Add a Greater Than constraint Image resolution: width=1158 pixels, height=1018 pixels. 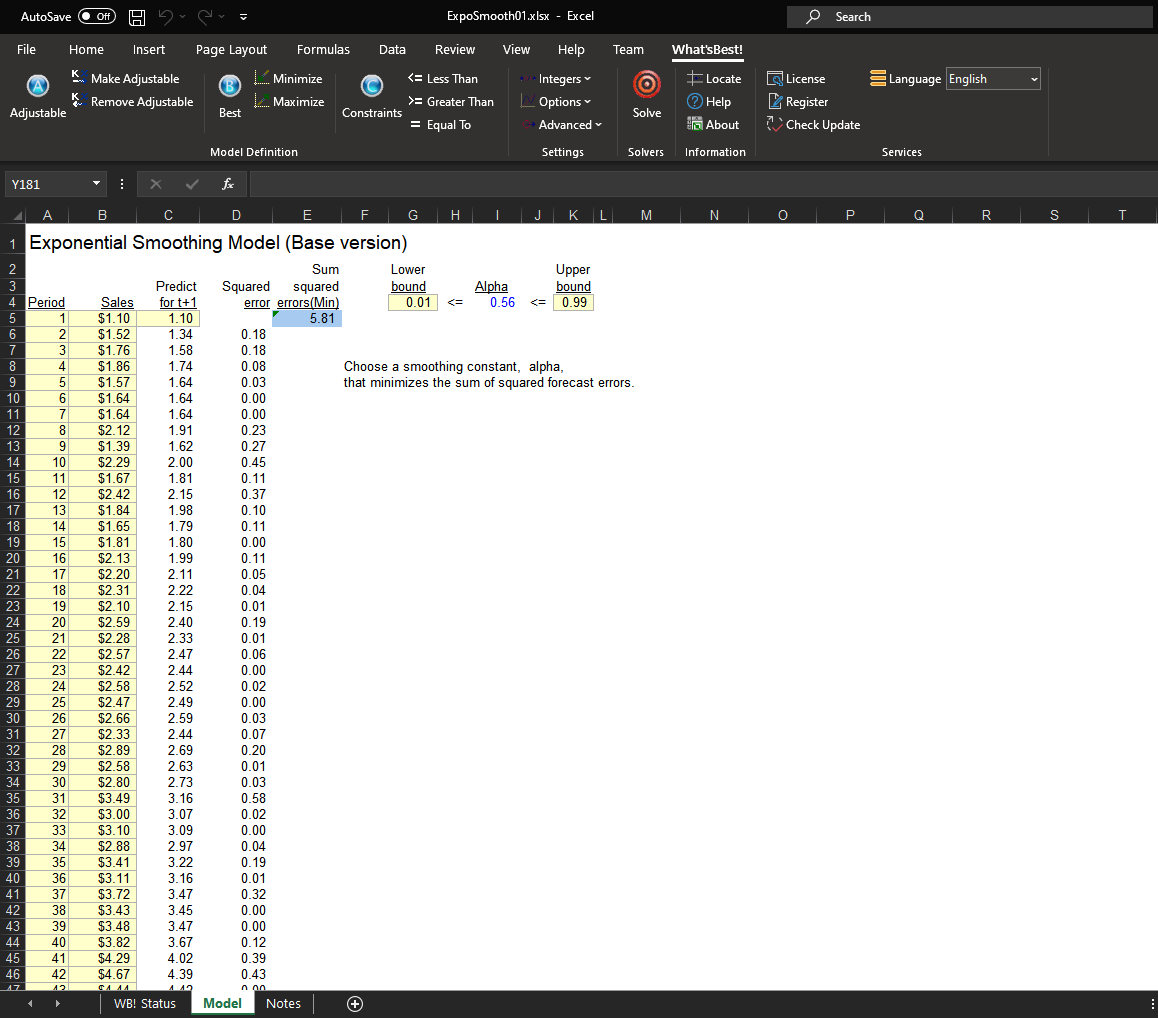point(450,101)
